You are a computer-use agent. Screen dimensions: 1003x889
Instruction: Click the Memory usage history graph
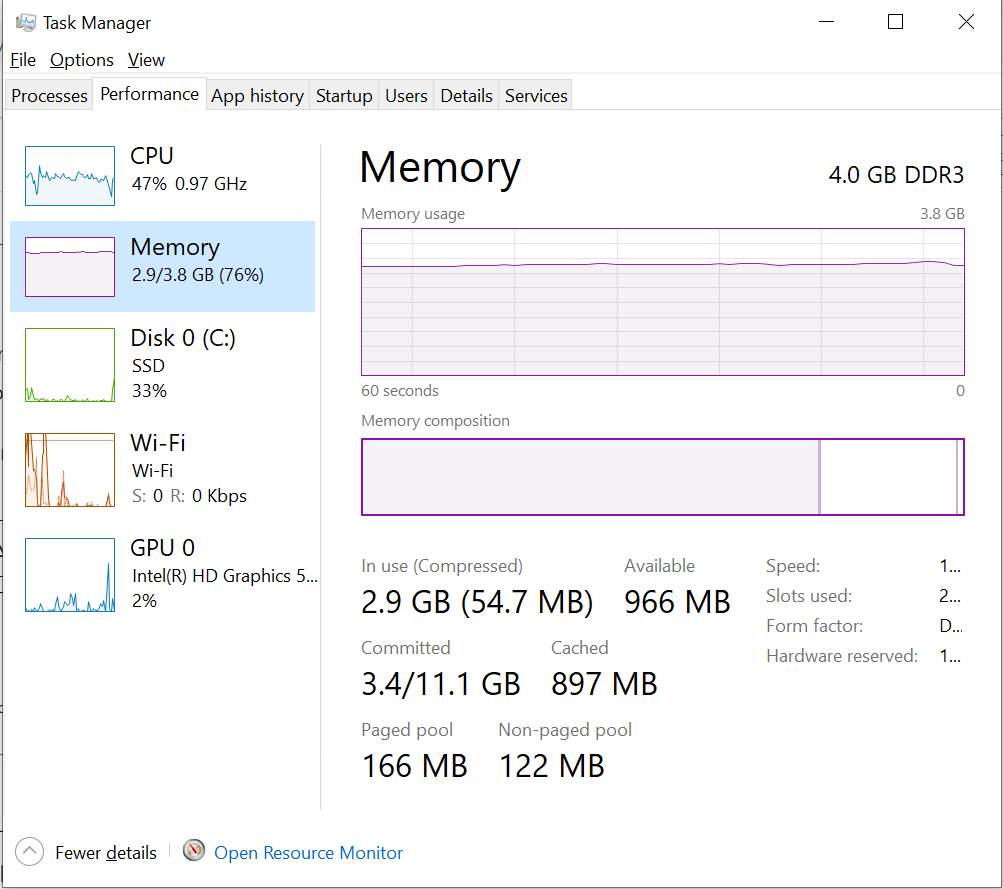pyautogui.click(x=662, y=301)
